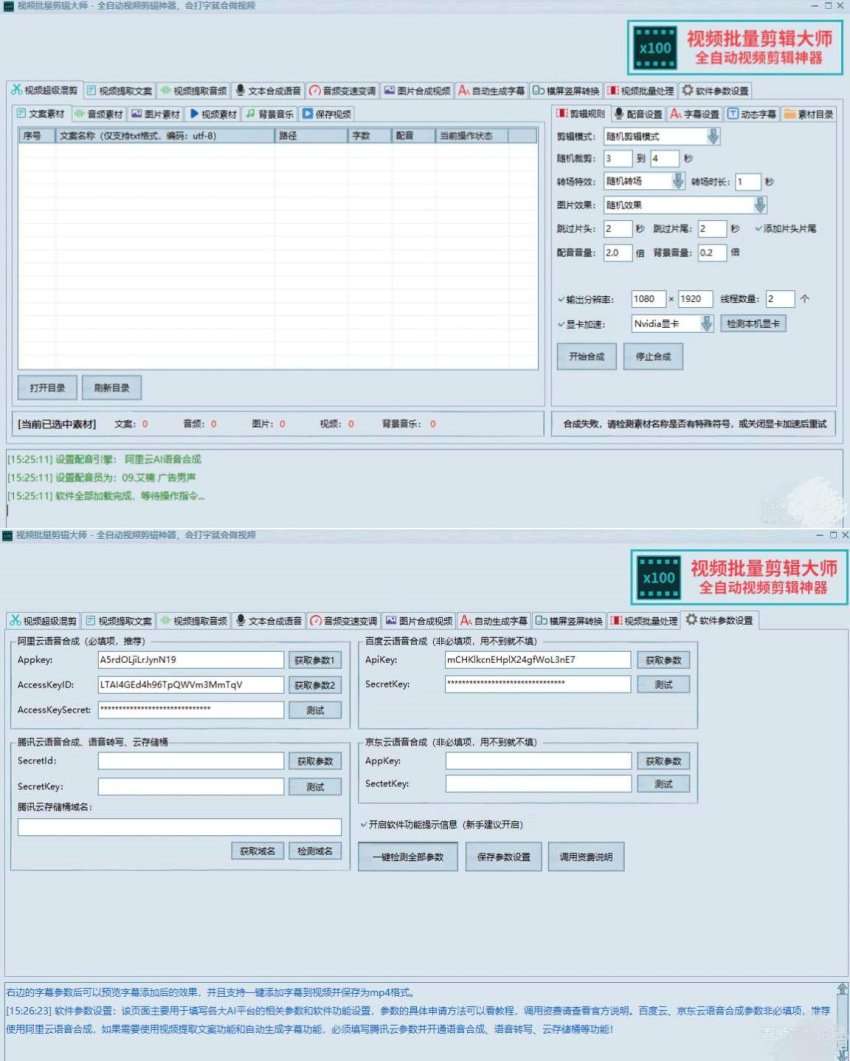Click the 一键检测全部参数 button
Image resolution: width=850 pixels, height=1061 pixels.
(x=407, y=857)
